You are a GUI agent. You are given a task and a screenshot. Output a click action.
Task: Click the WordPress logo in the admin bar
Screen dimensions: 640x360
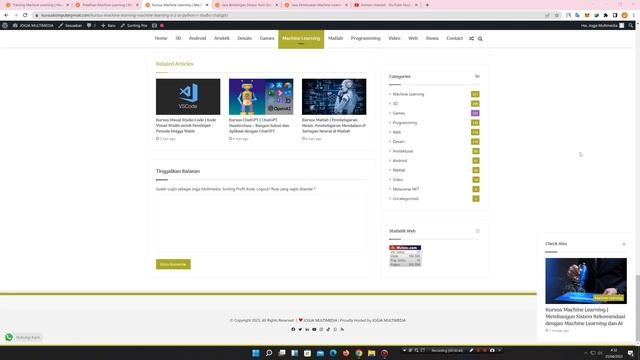click(5, 25)
